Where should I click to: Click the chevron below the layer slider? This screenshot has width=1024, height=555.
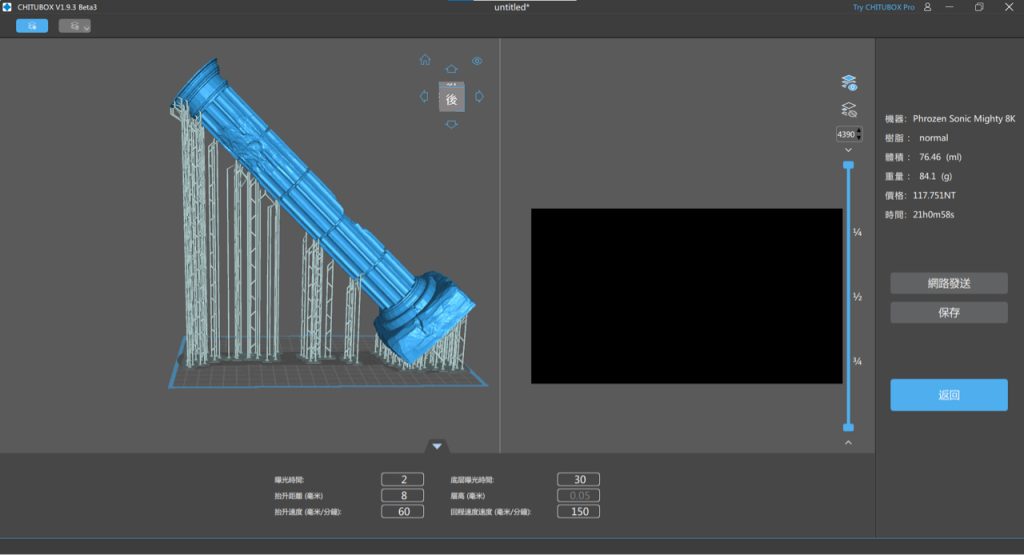coord(848,442)
